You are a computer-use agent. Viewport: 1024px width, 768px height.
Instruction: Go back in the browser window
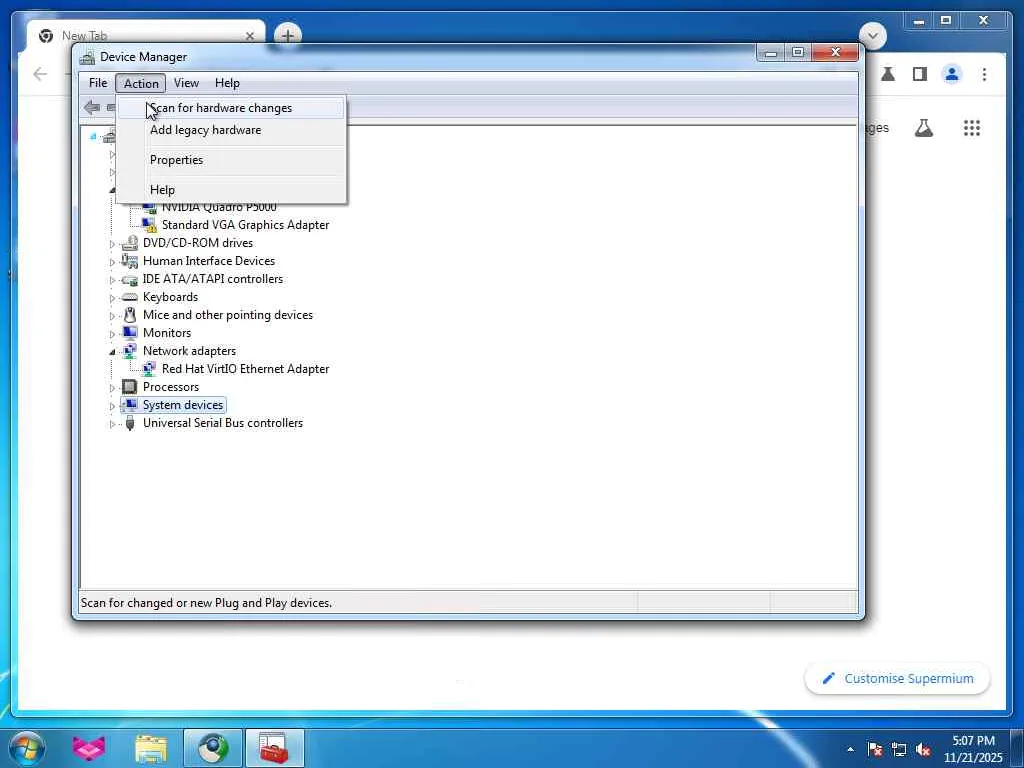point(40,74)
